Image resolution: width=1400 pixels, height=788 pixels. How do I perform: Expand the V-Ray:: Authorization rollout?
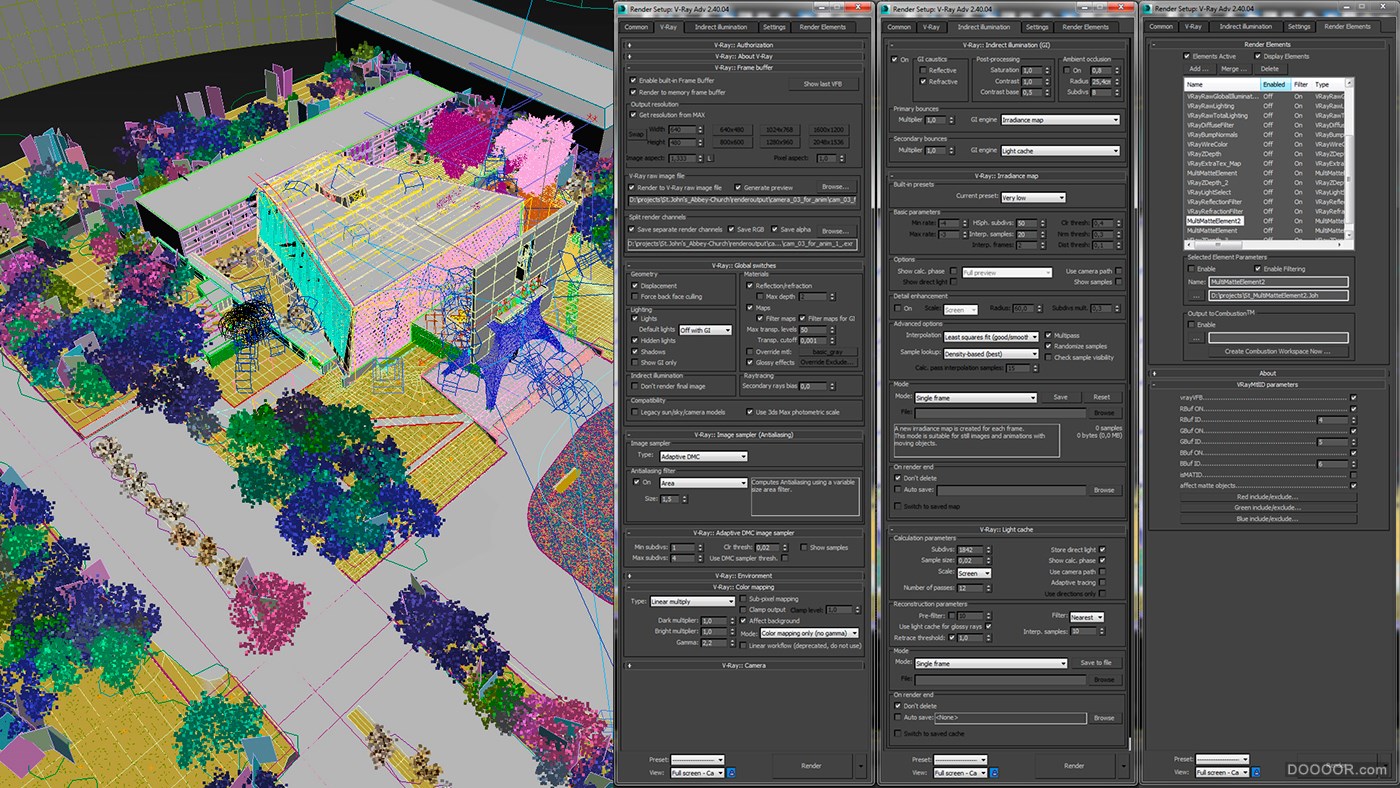743,45
